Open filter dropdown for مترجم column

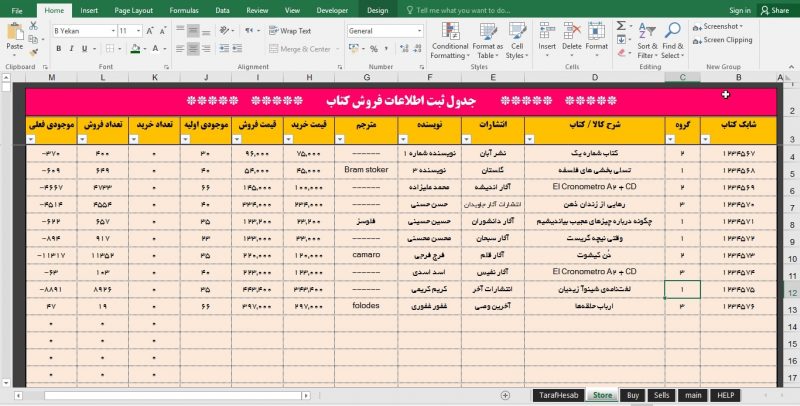click(x=339, y=139)
